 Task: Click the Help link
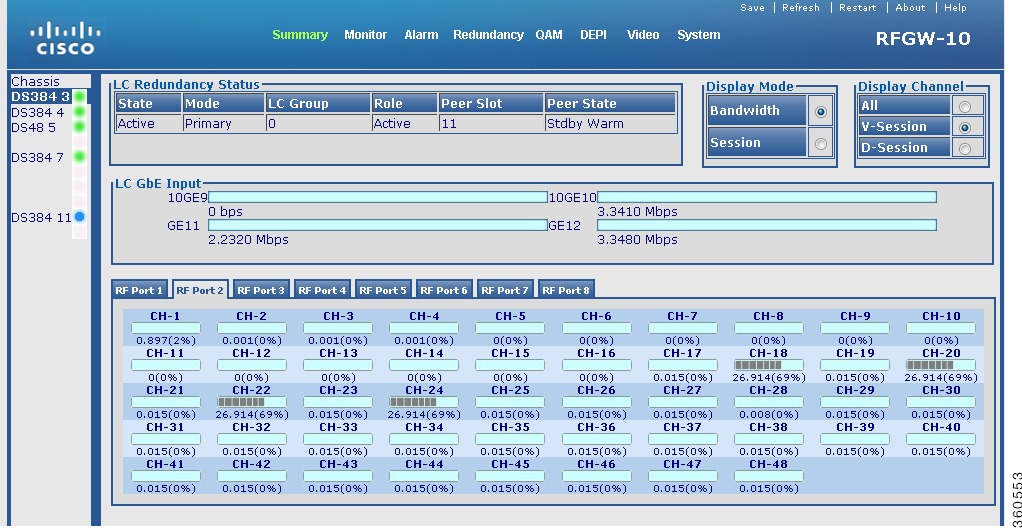pyautogui.click(x=956, y=8)
